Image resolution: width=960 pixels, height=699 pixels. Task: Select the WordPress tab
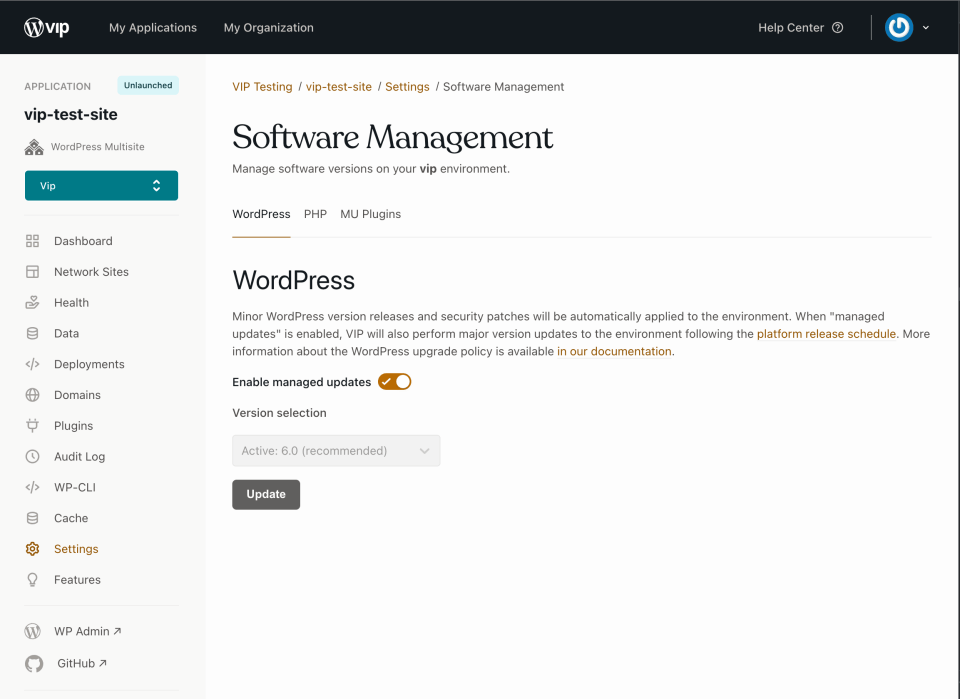(261, 214)
